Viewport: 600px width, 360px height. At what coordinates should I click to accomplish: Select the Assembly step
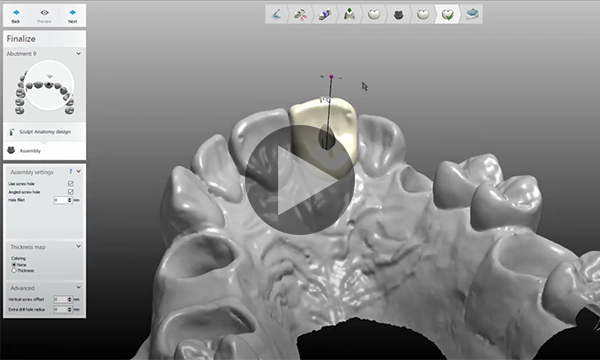click(x=44, y=151)
